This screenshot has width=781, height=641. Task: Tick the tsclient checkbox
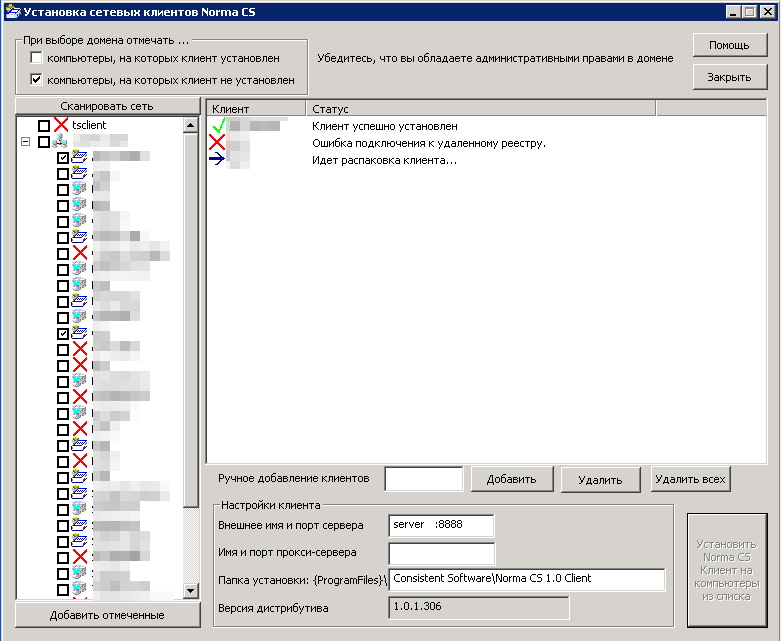(44, 126)
